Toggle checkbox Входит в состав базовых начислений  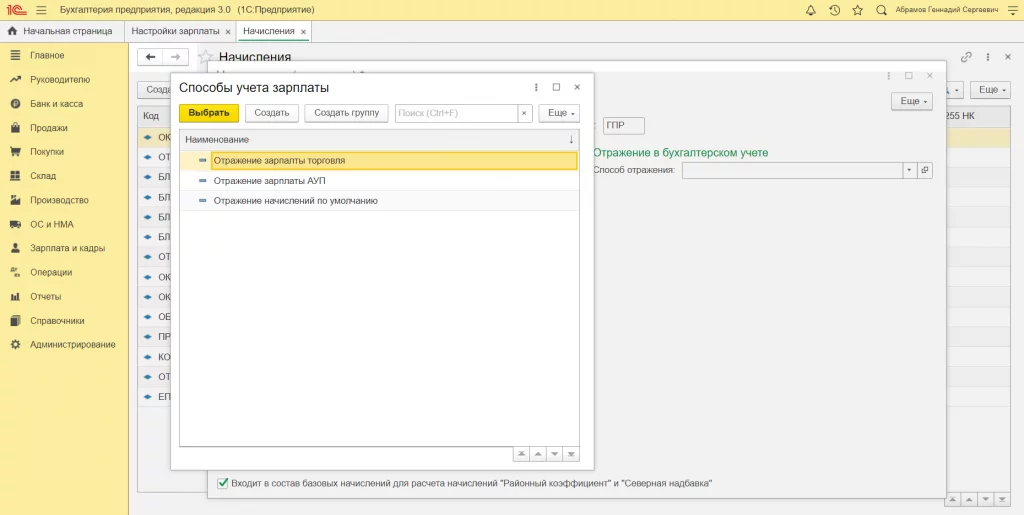(223, 483)
